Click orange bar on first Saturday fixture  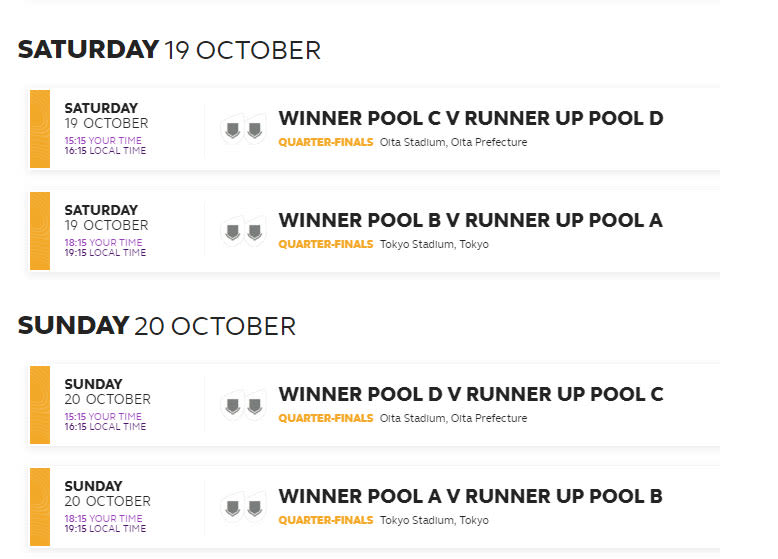[40, 129]
